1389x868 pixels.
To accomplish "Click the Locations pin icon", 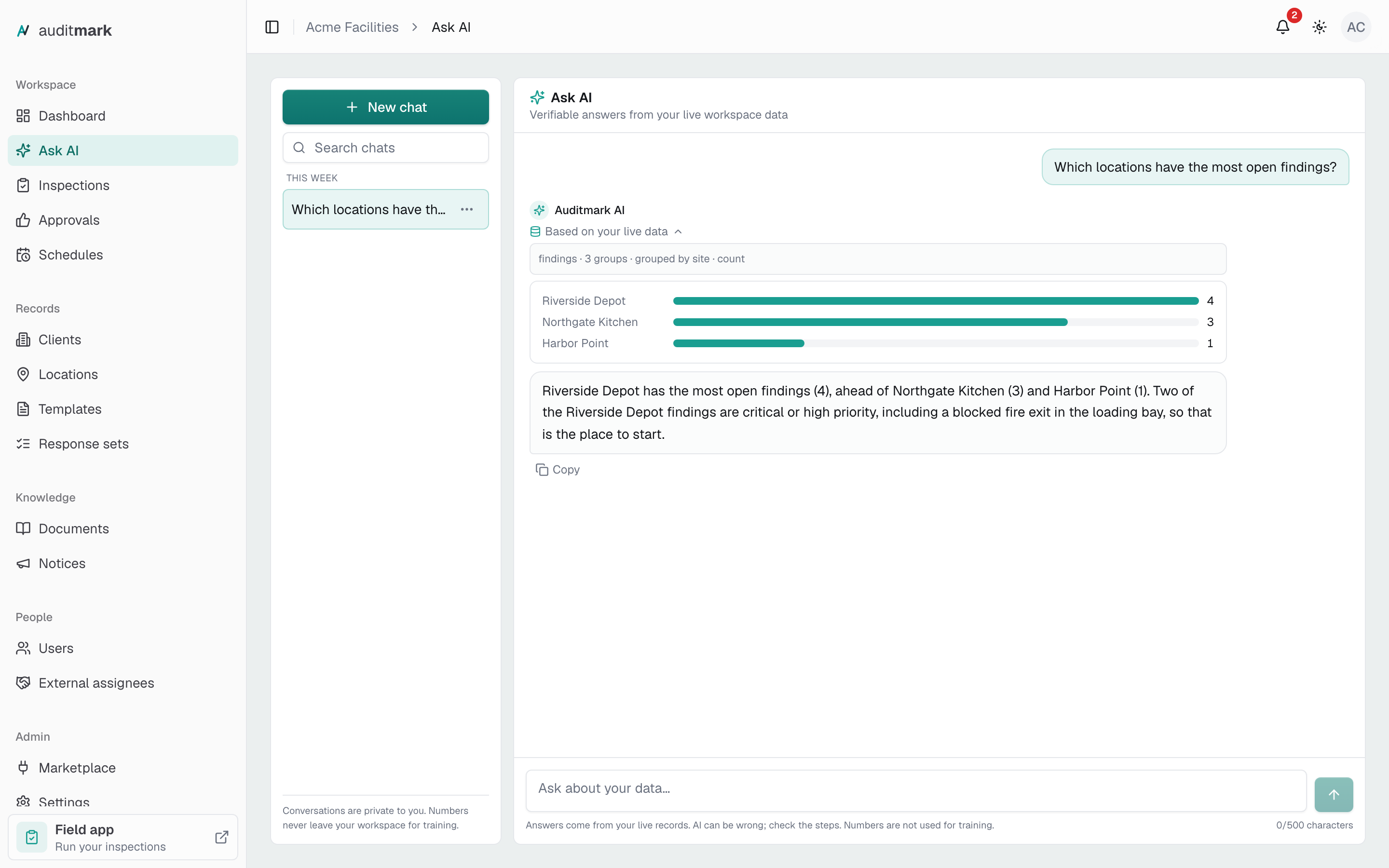I will (x=23, y=374).
